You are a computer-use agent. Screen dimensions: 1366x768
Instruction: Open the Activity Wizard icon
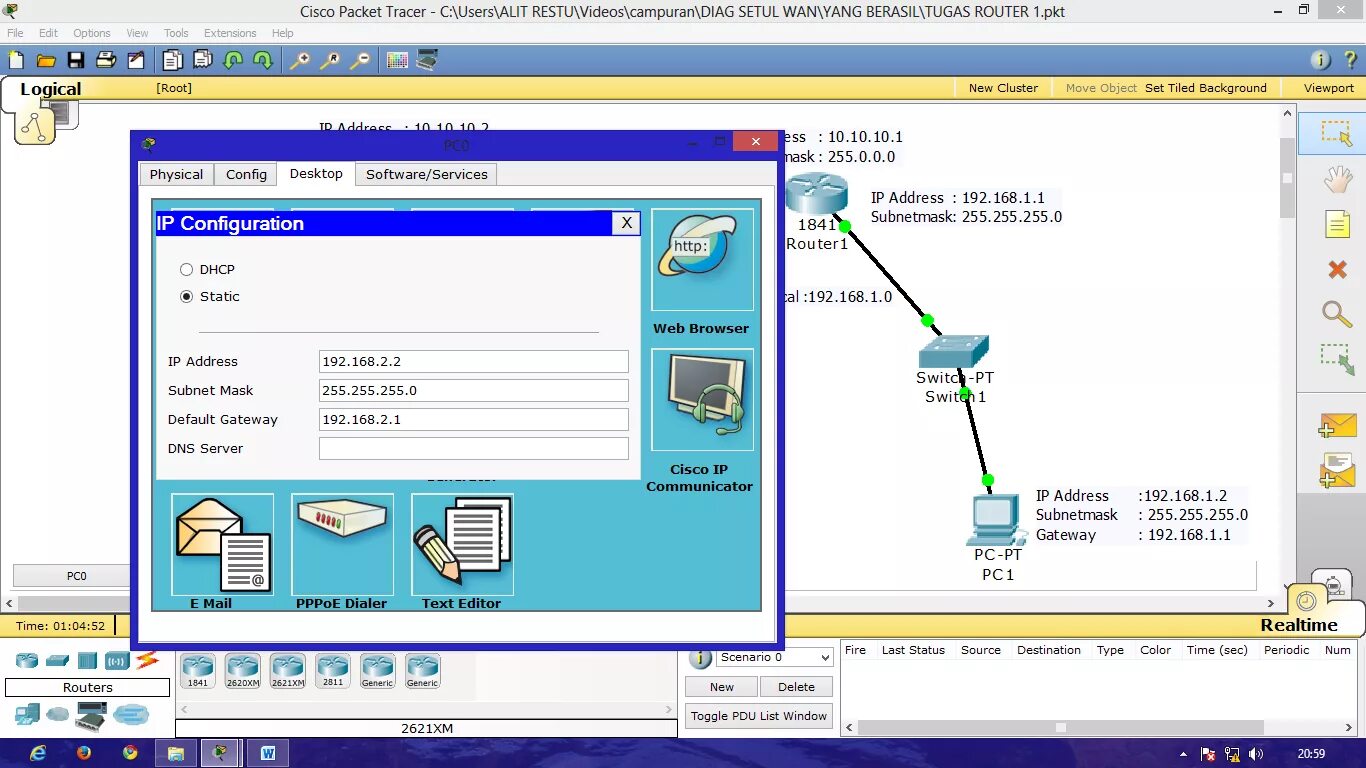click(136, 60)
